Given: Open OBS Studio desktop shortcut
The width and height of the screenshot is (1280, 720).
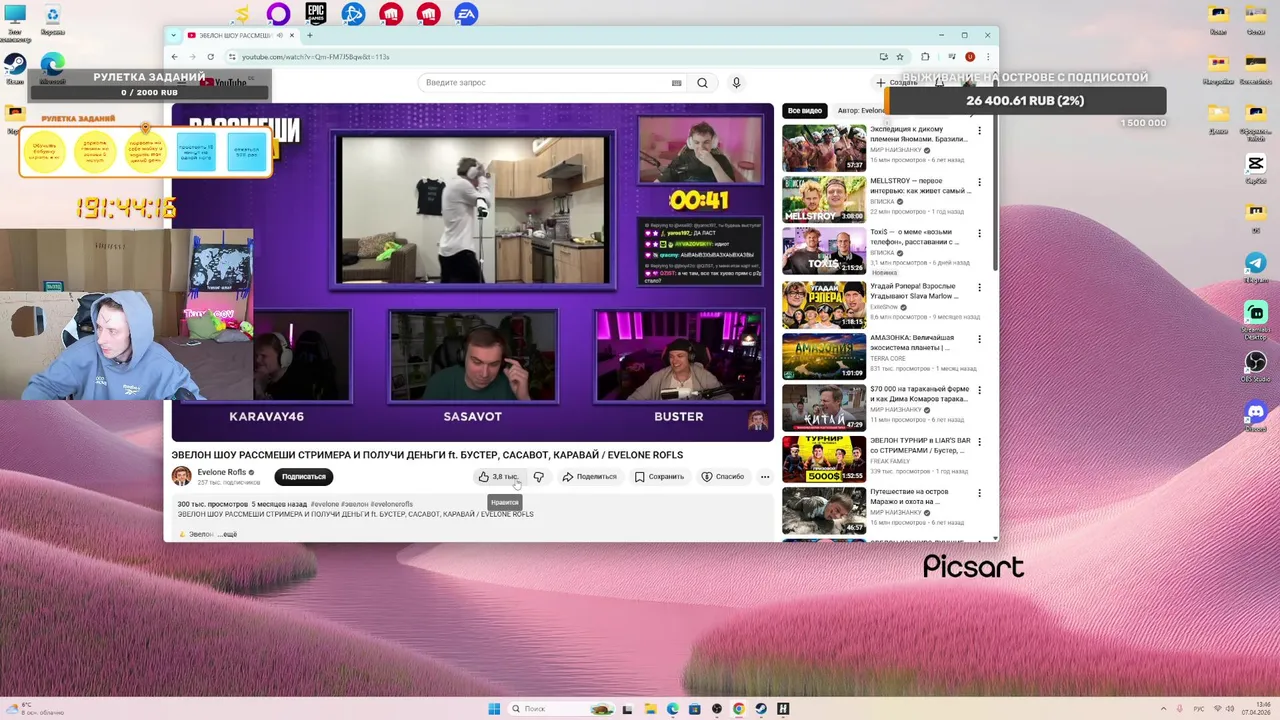Looking at the screenshot, I should 1256,366.
